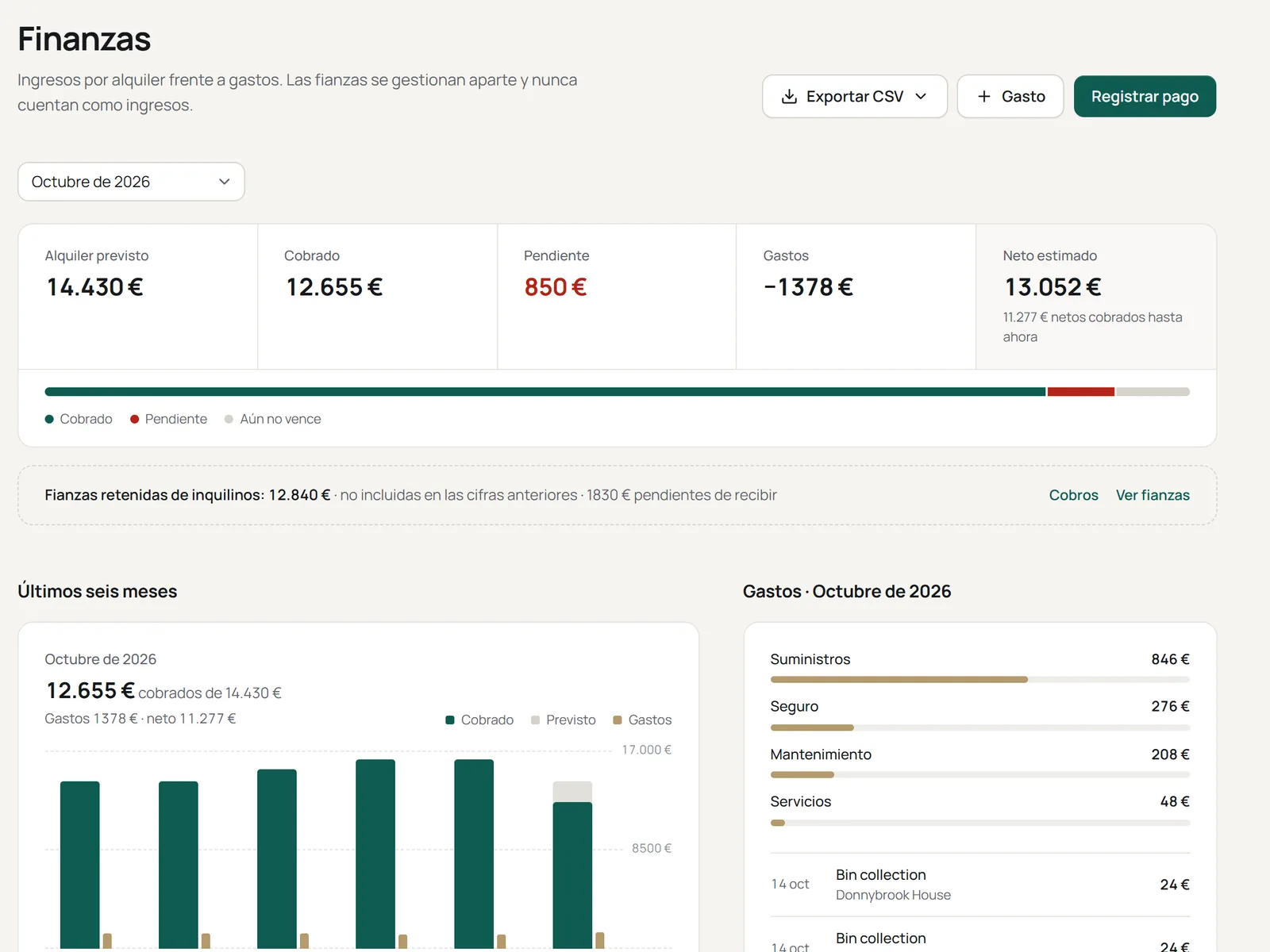Click the Fianzas retenidas de inquilinos 12.840 € text
1270x952 pixels.
[x=187, y=495]
